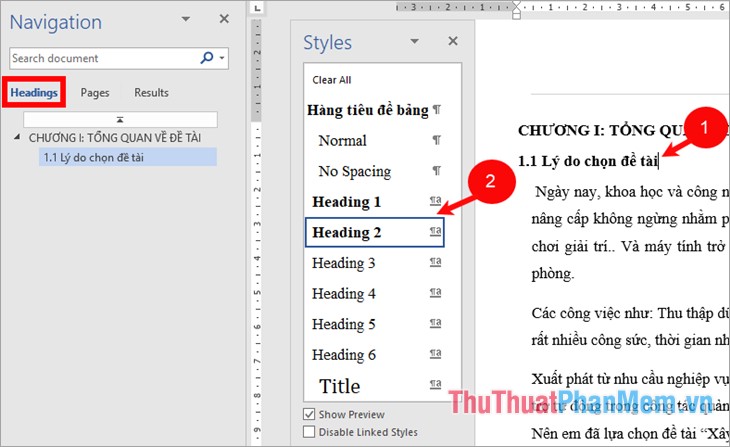Click the first line indent marker on ruler

point(516,6)
